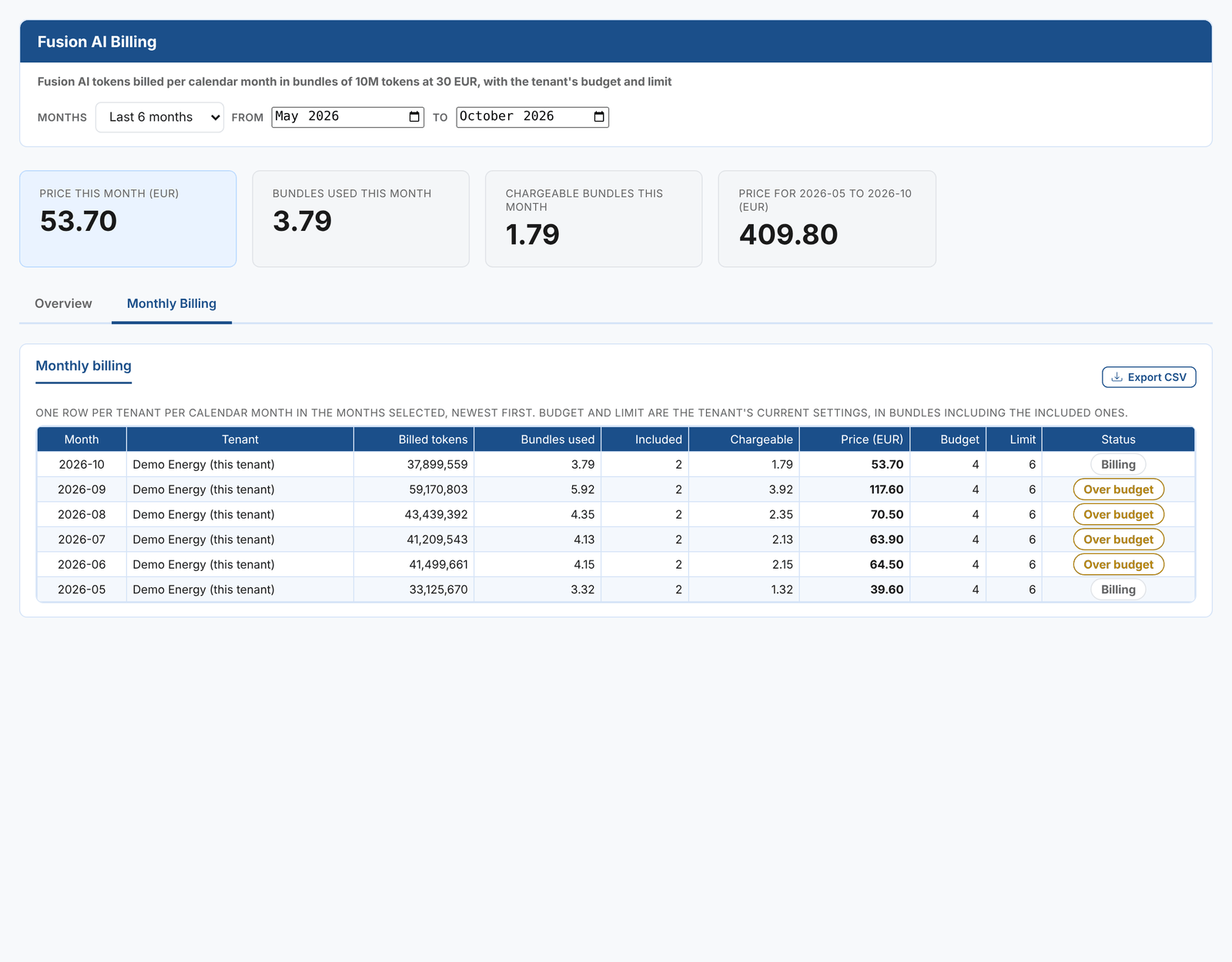The height and width of the screenshot is (962, 1232).
Task: Click the Fusion AI Billing header title
Action: (x=97, y=42)
